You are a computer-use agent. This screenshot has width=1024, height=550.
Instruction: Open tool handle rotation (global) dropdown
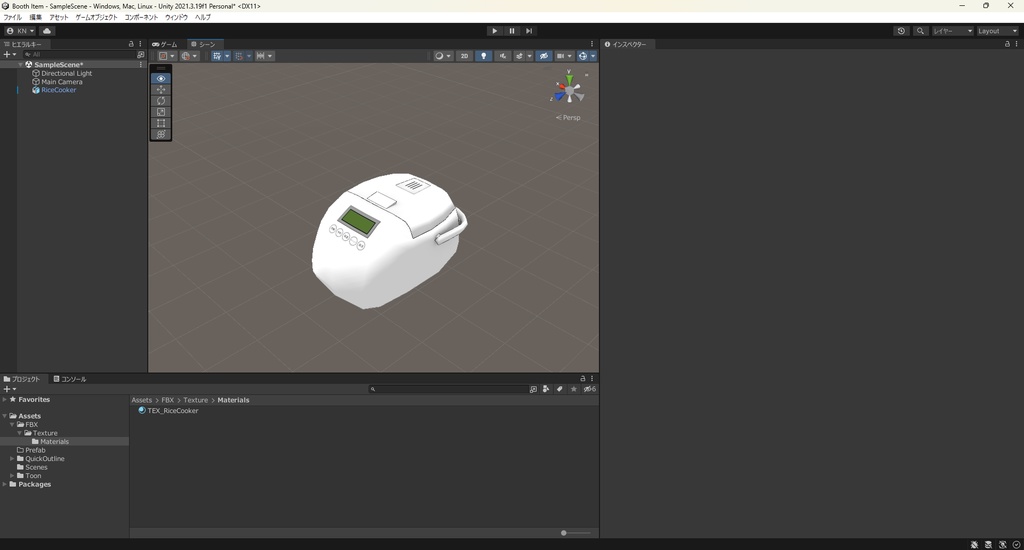click(x=189, y=56)
